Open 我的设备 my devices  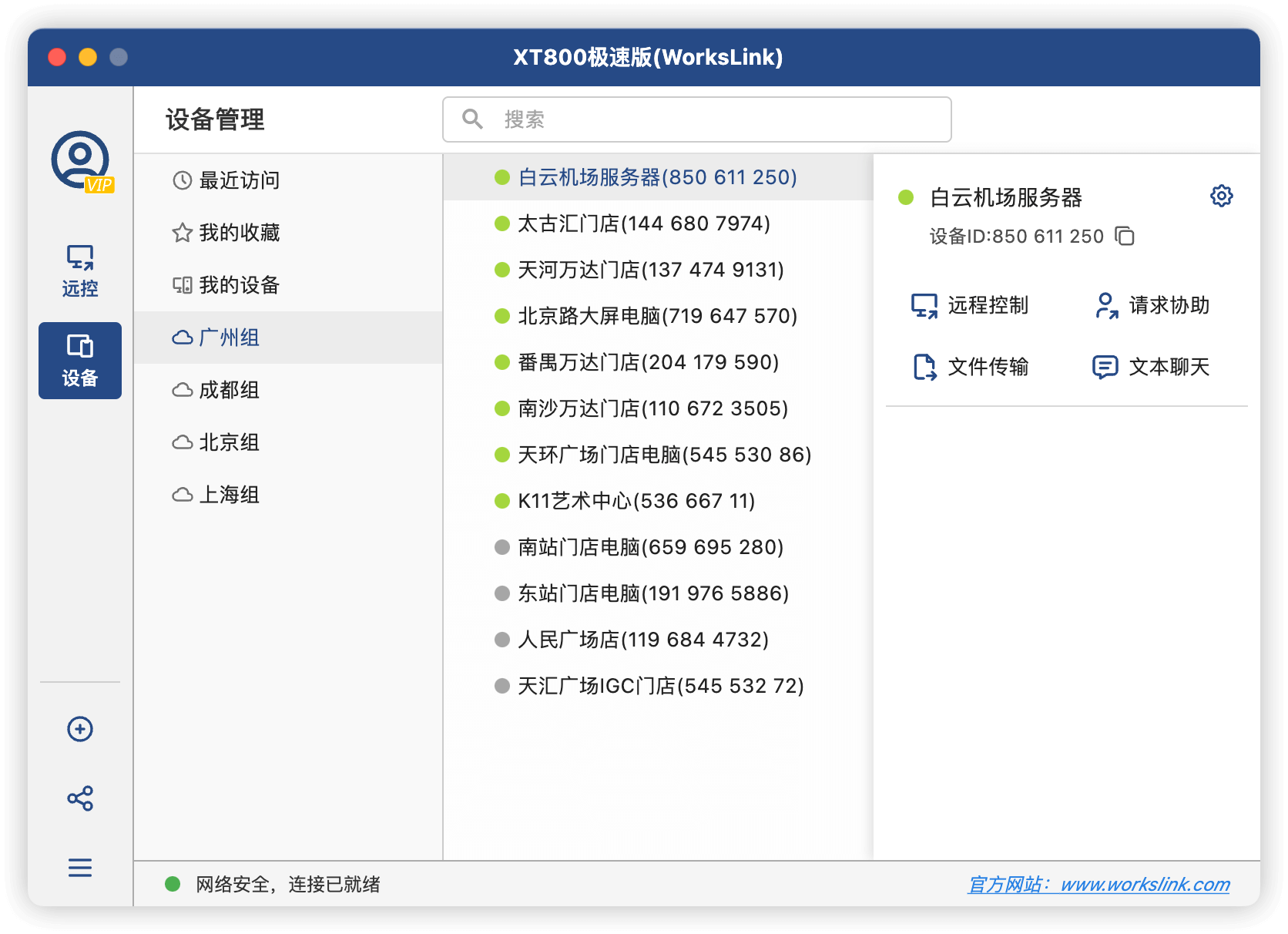point(288,285)
